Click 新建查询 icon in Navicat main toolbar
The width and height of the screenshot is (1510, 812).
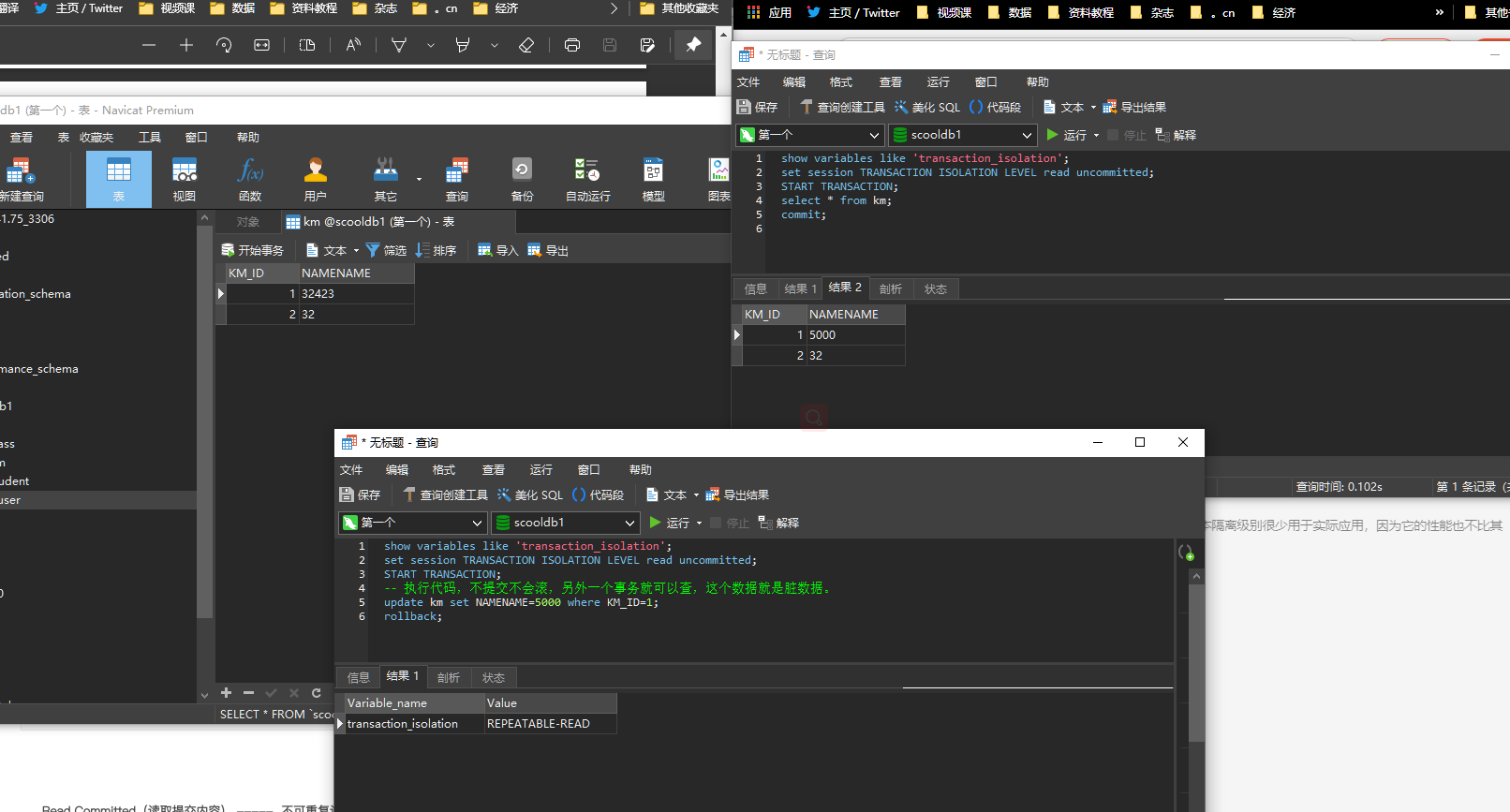(19, 180)
